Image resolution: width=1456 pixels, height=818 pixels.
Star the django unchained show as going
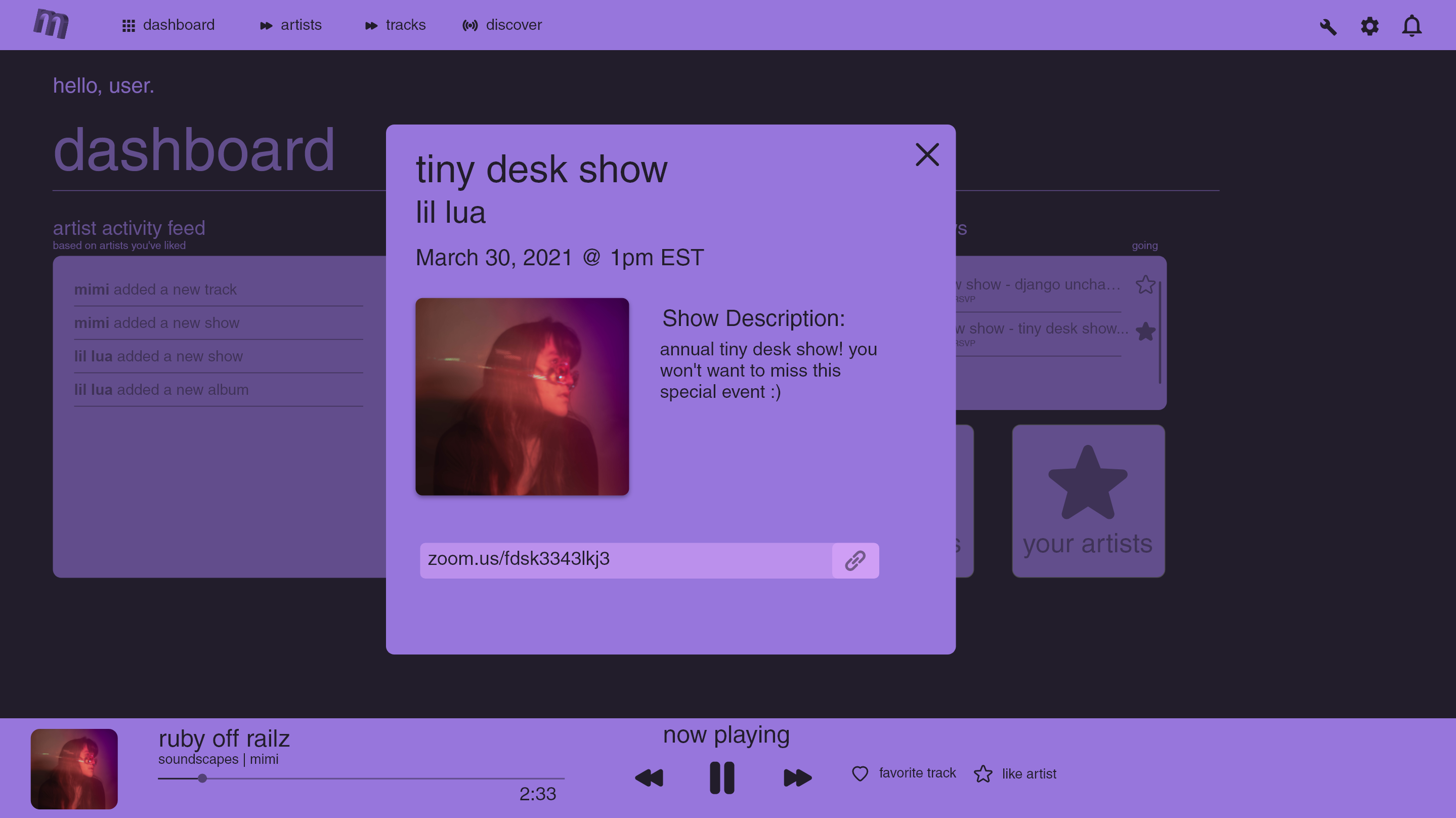click(x=1145, y=284)
